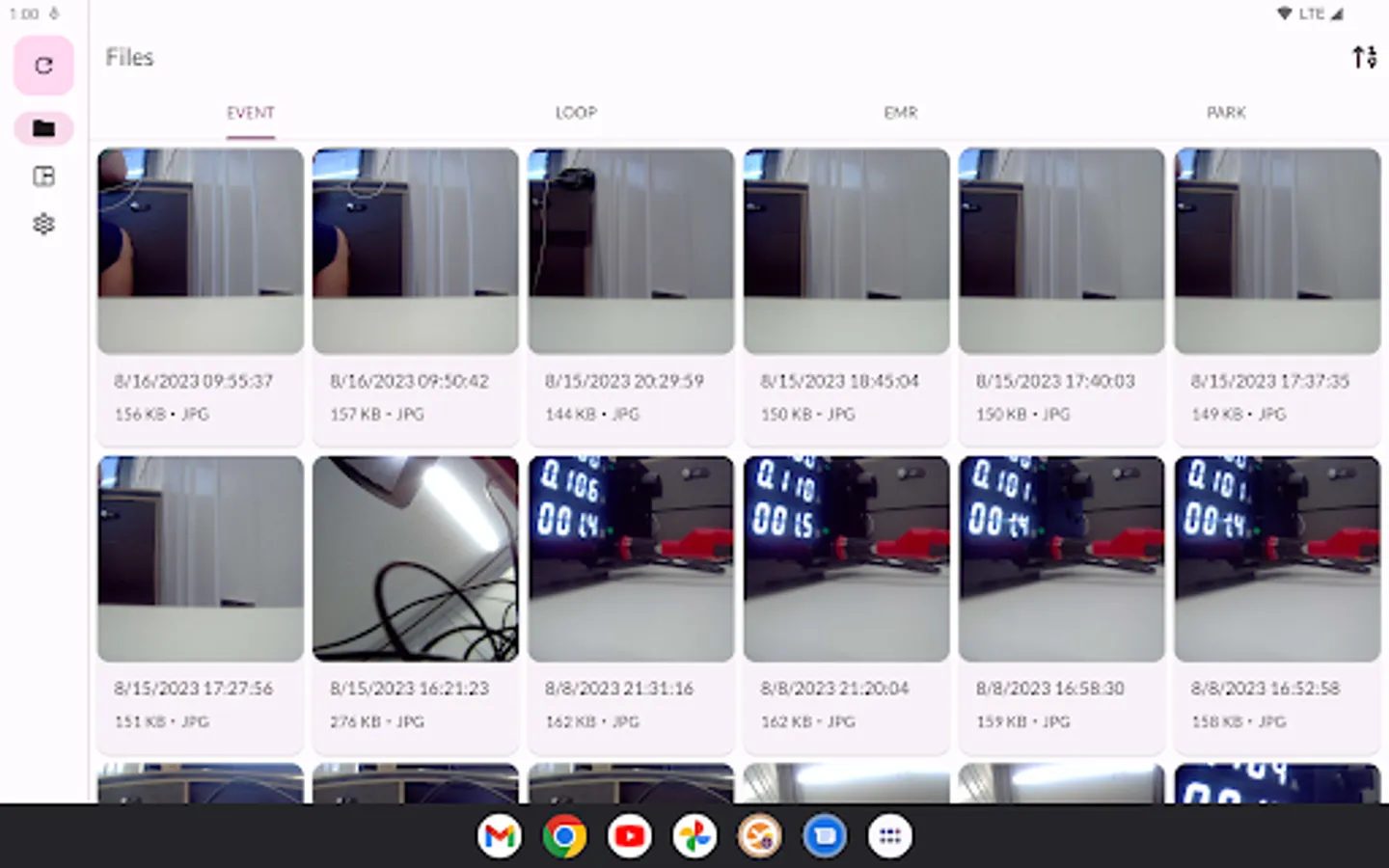Open the live view panel icon in sidebar
Viewport: 1389px width, 868px height.
tap(43, 176)
